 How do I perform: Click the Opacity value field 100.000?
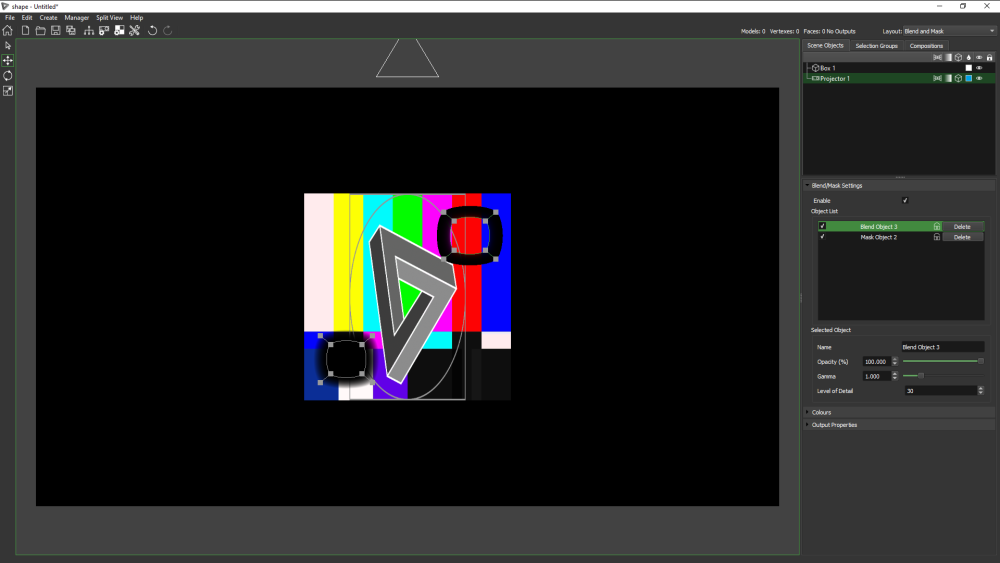876,362
